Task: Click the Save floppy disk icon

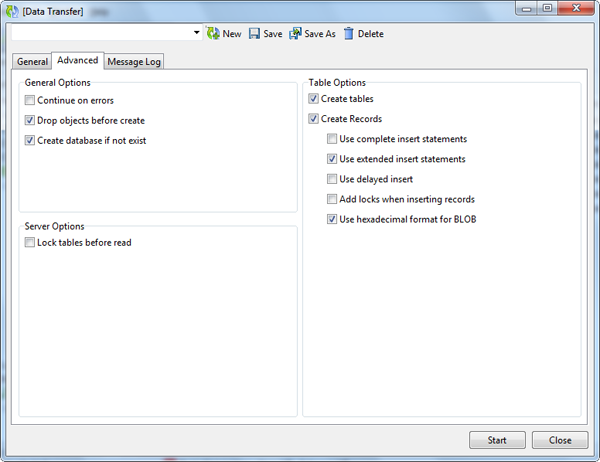Action: (x=254, y=34)
